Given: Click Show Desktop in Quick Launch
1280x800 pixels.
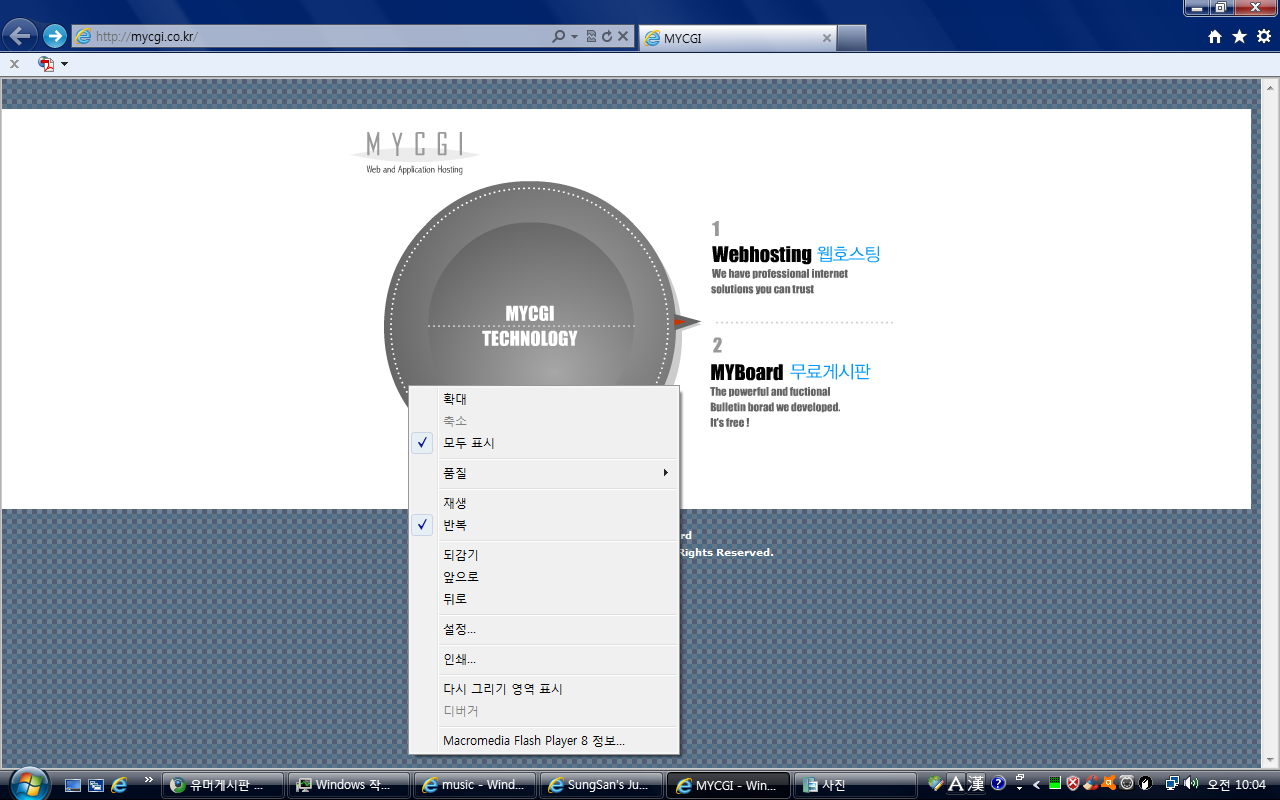Looking at the screenshot, I should tap(73, 785).
